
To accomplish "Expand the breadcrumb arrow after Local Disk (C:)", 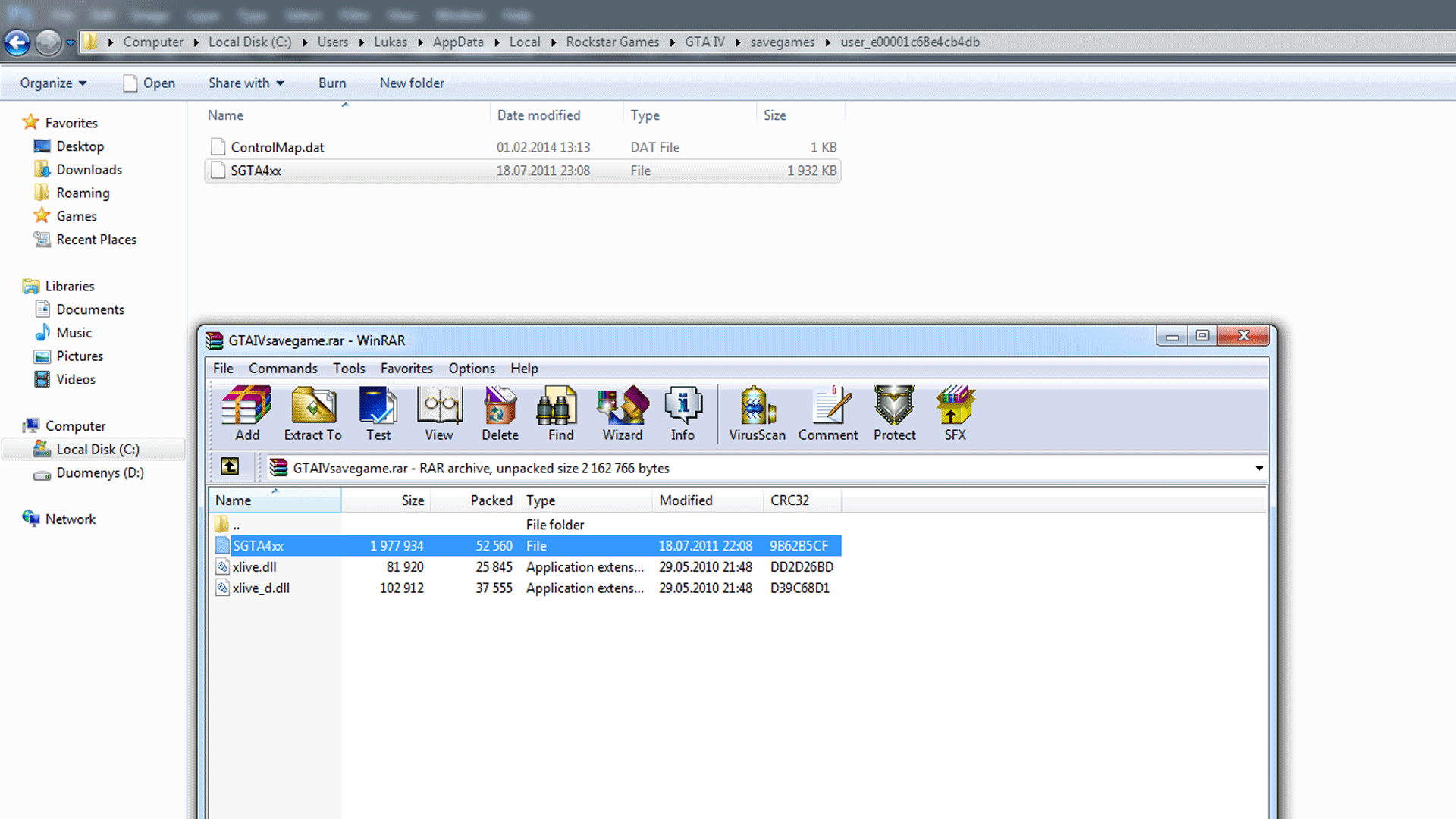I will coord(304,42).
